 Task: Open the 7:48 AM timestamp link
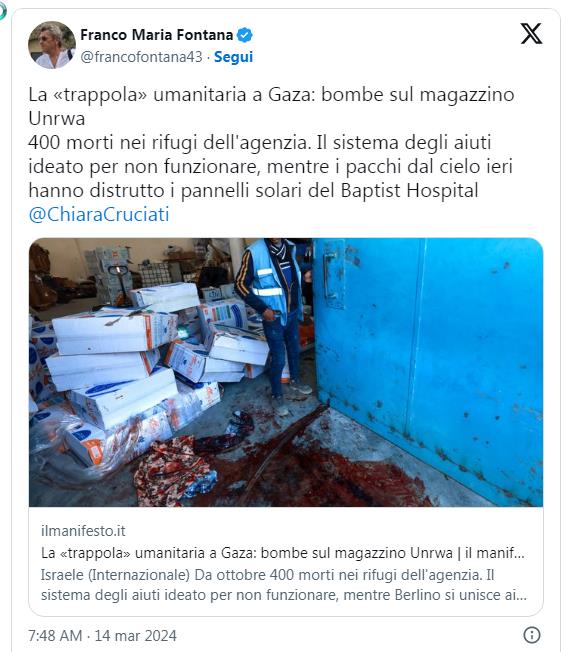click(55, 636)
